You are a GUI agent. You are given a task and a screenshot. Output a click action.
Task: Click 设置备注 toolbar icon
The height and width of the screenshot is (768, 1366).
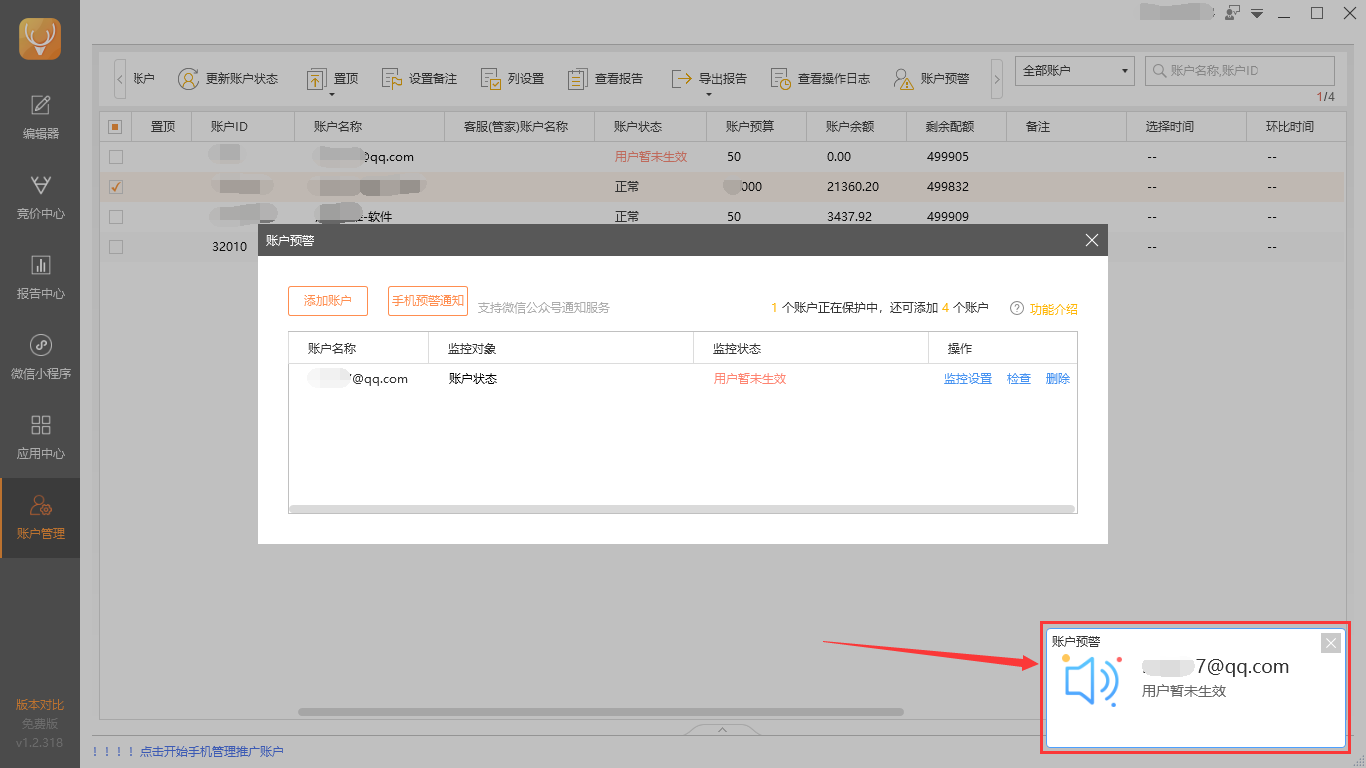click(393, 79)
